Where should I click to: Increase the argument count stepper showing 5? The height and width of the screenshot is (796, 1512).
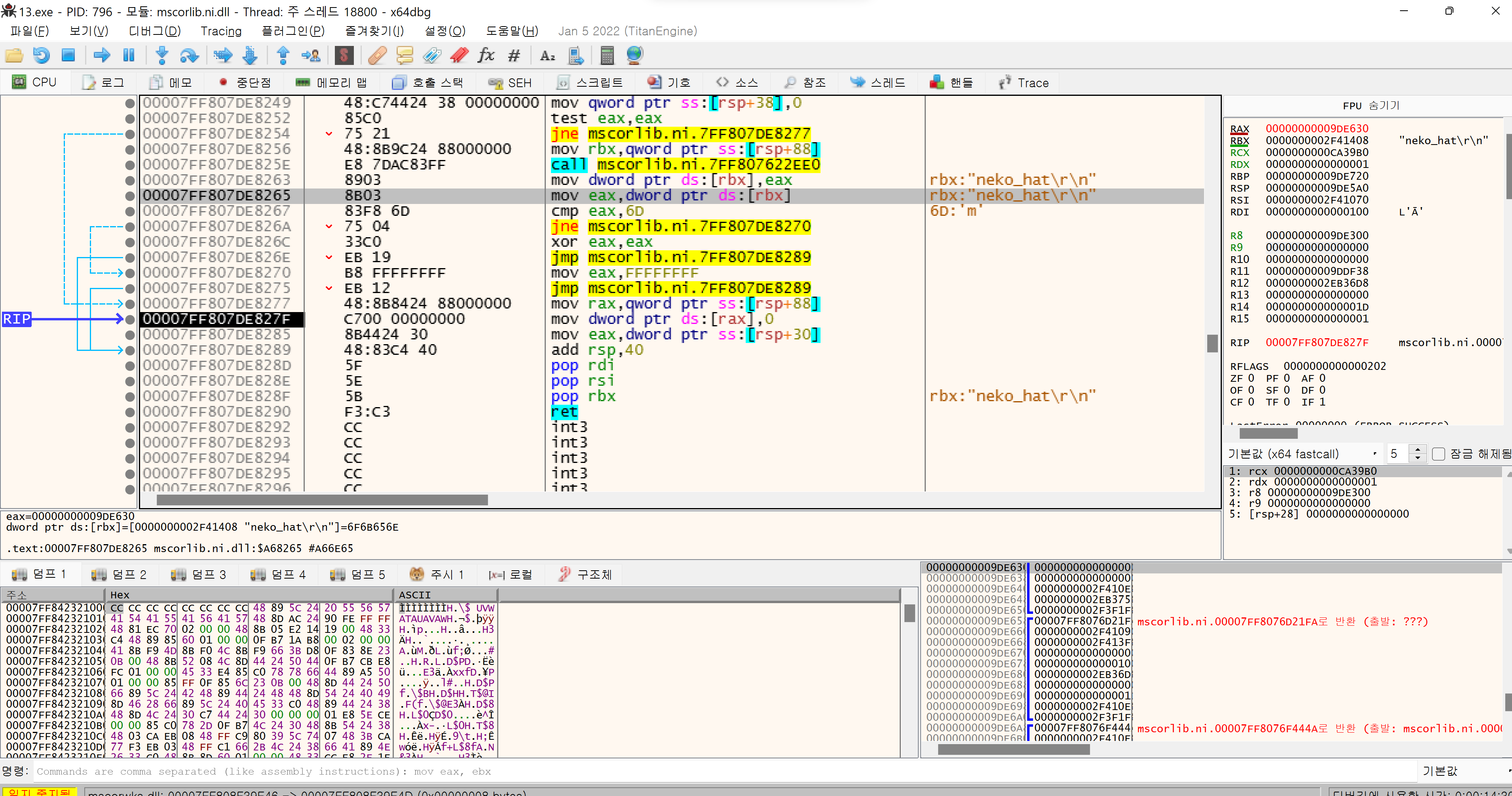[x=1417, y=449]
